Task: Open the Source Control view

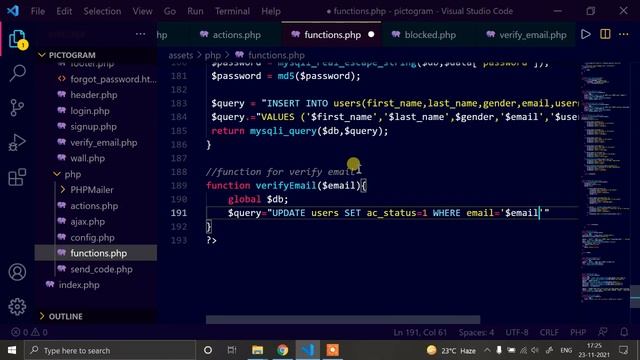Action: [x=17, y=108]
